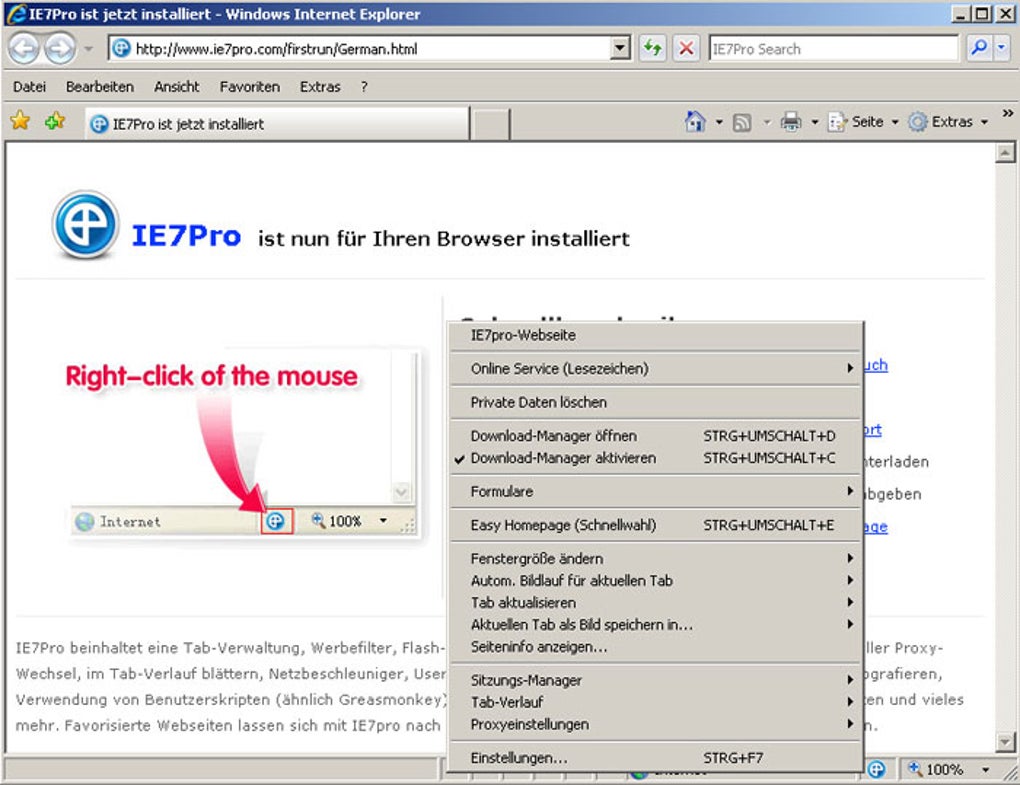Open the Seite toolbar menu
The width and height of the screenshot is (1020, 785).
[x=863, y=122]
